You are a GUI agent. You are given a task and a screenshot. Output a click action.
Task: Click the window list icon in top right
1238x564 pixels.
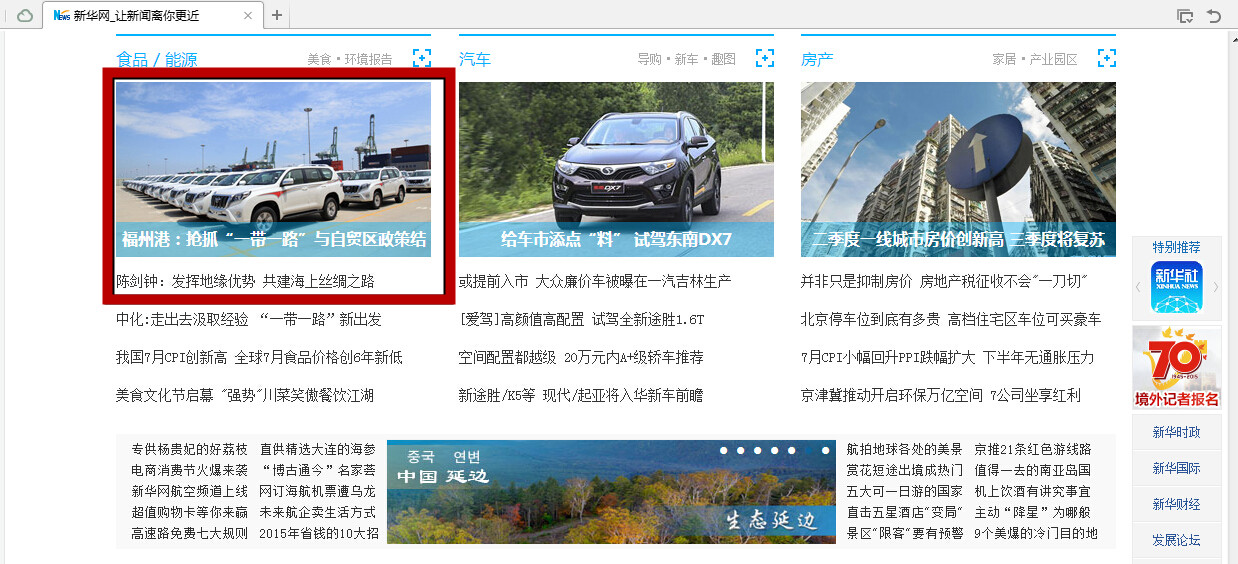coord(1185,16)
